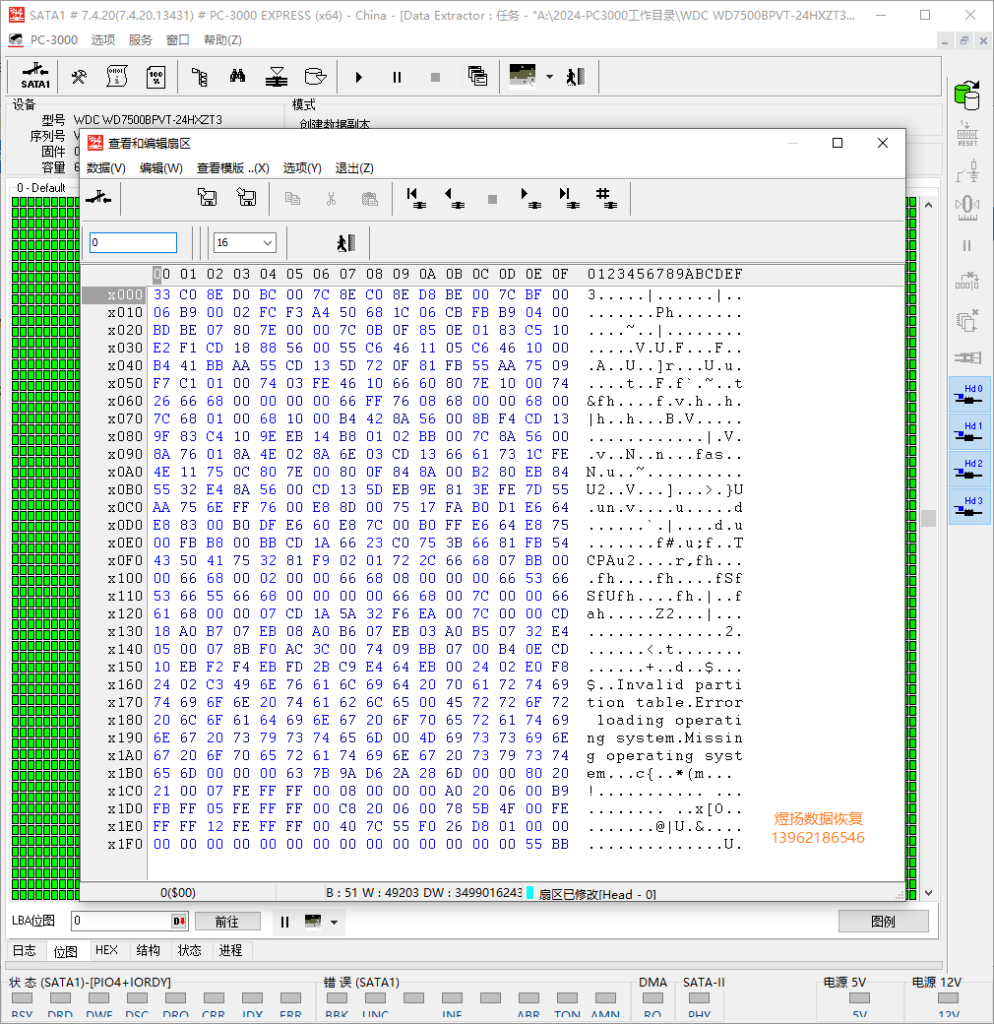994x1024 pixels.
Task: Switch to the HEX tab
Action: tap(106, 950)
